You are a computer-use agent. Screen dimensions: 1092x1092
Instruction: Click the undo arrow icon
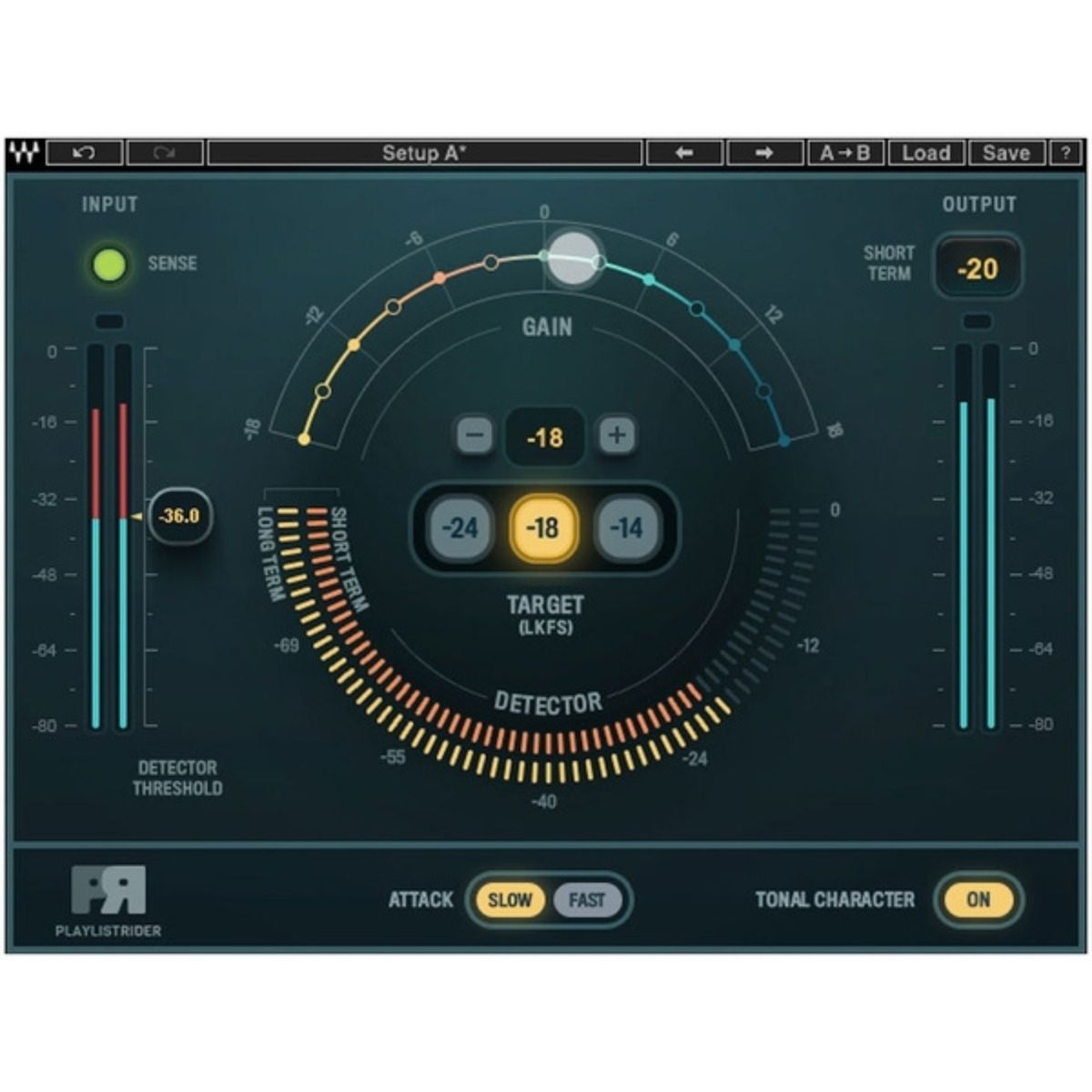86,152
